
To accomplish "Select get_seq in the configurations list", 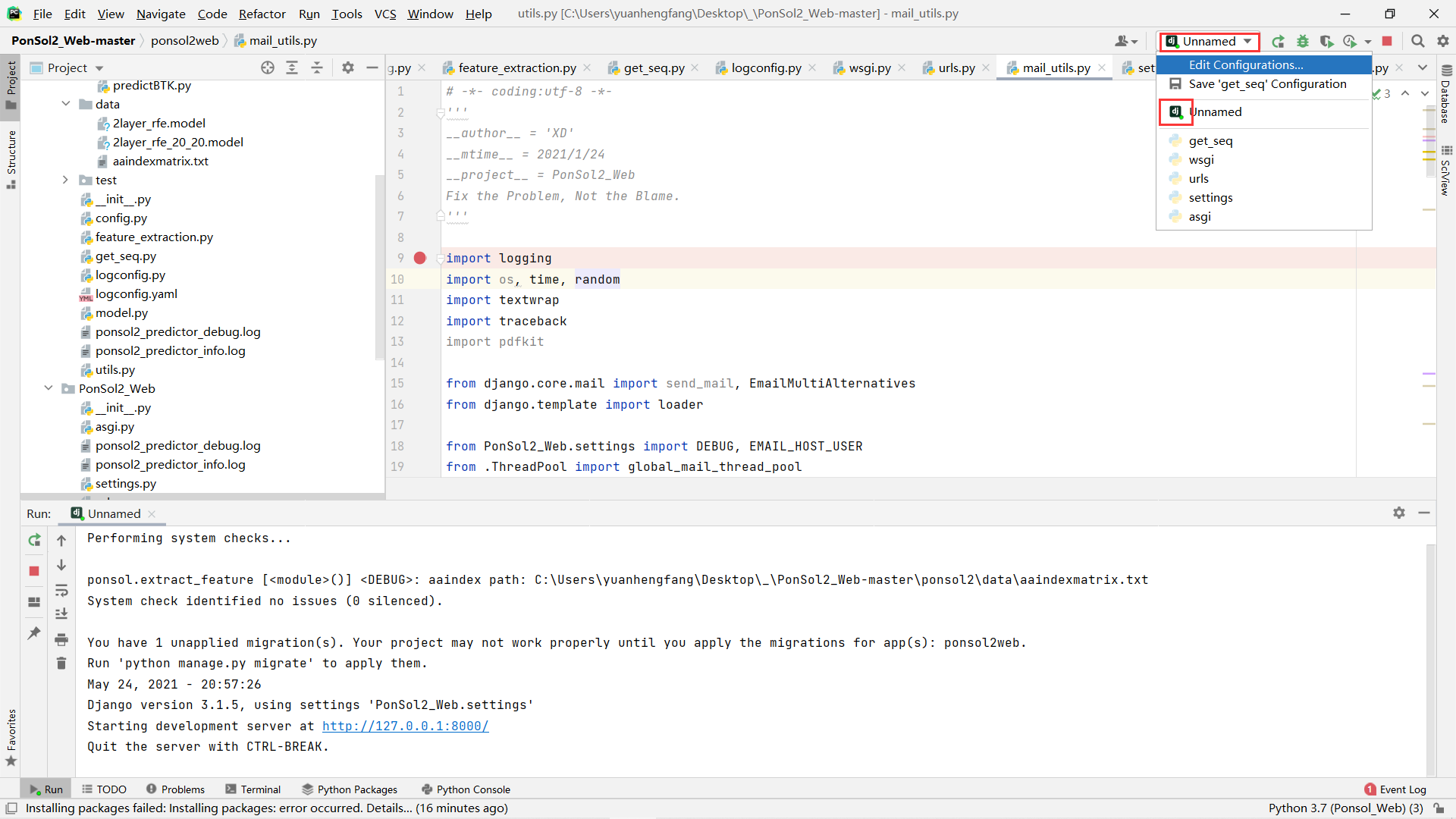I will pyautogui.click(x=1210, y=140).
